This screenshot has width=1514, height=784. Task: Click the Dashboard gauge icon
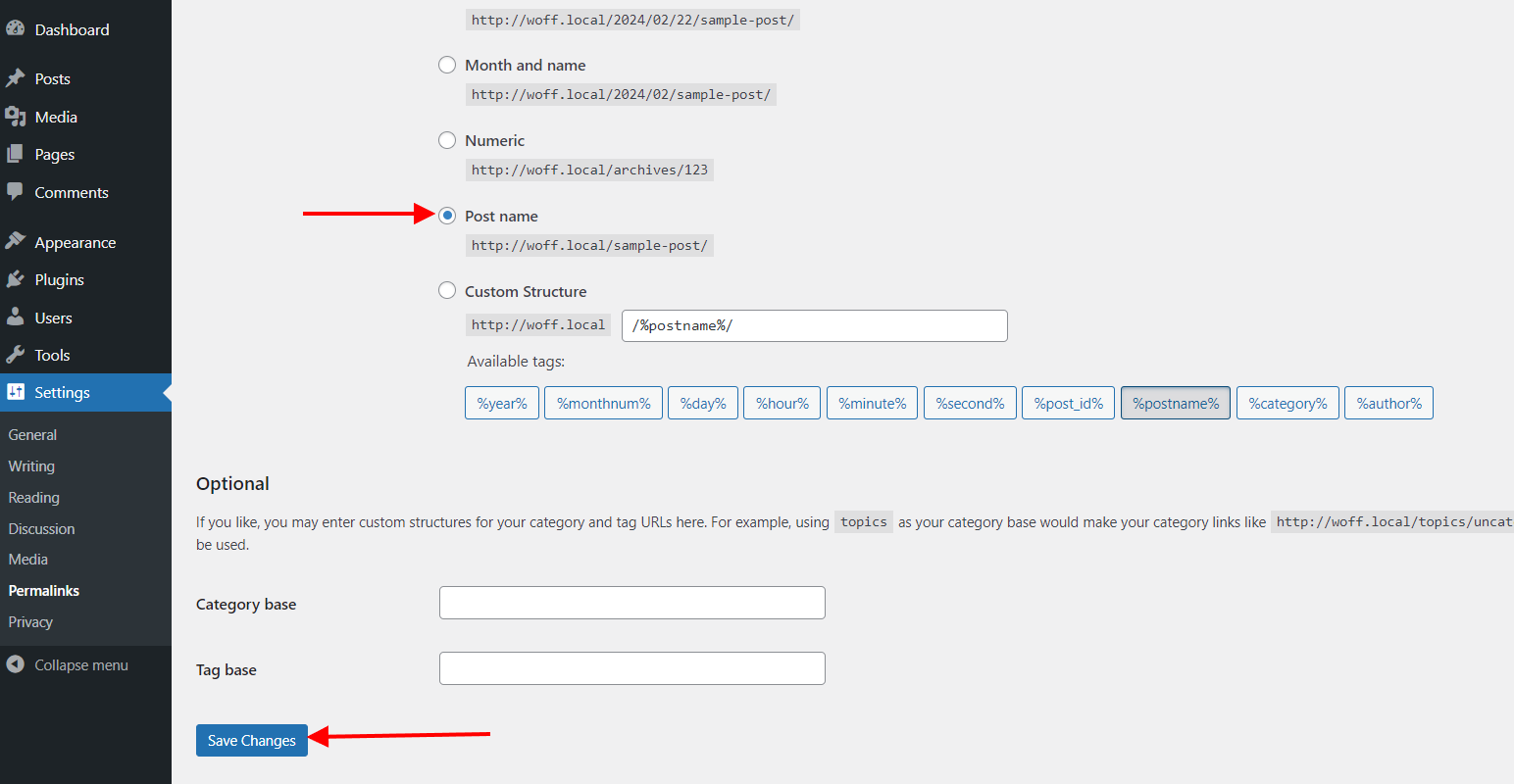[15, 29]
